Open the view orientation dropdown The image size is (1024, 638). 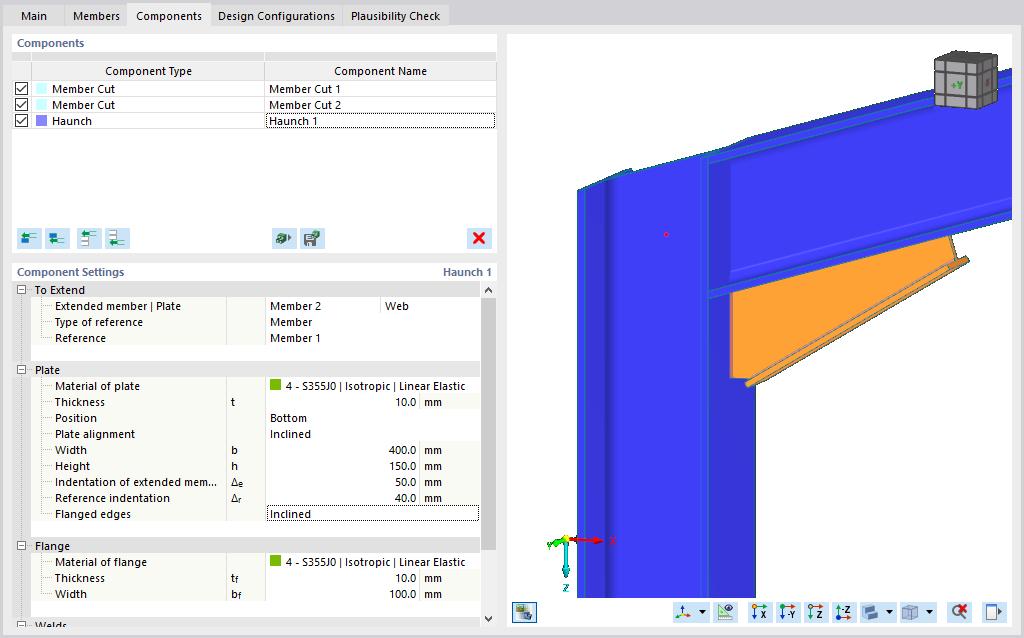pos(703,611)
